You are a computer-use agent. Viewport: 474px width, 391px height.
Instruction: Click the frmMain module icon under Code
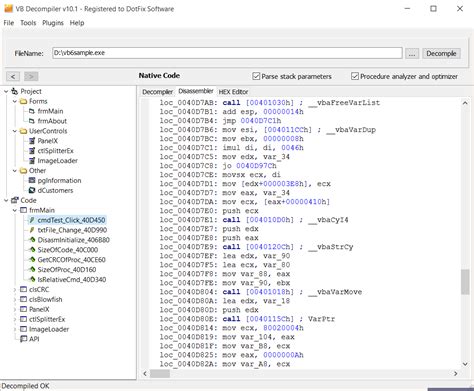click(23, 210)
